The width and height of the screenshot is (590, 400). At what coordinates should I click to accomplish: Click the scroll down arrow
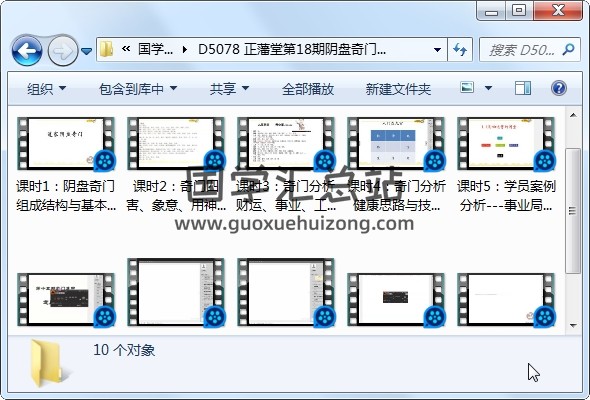tap(573, 325)
